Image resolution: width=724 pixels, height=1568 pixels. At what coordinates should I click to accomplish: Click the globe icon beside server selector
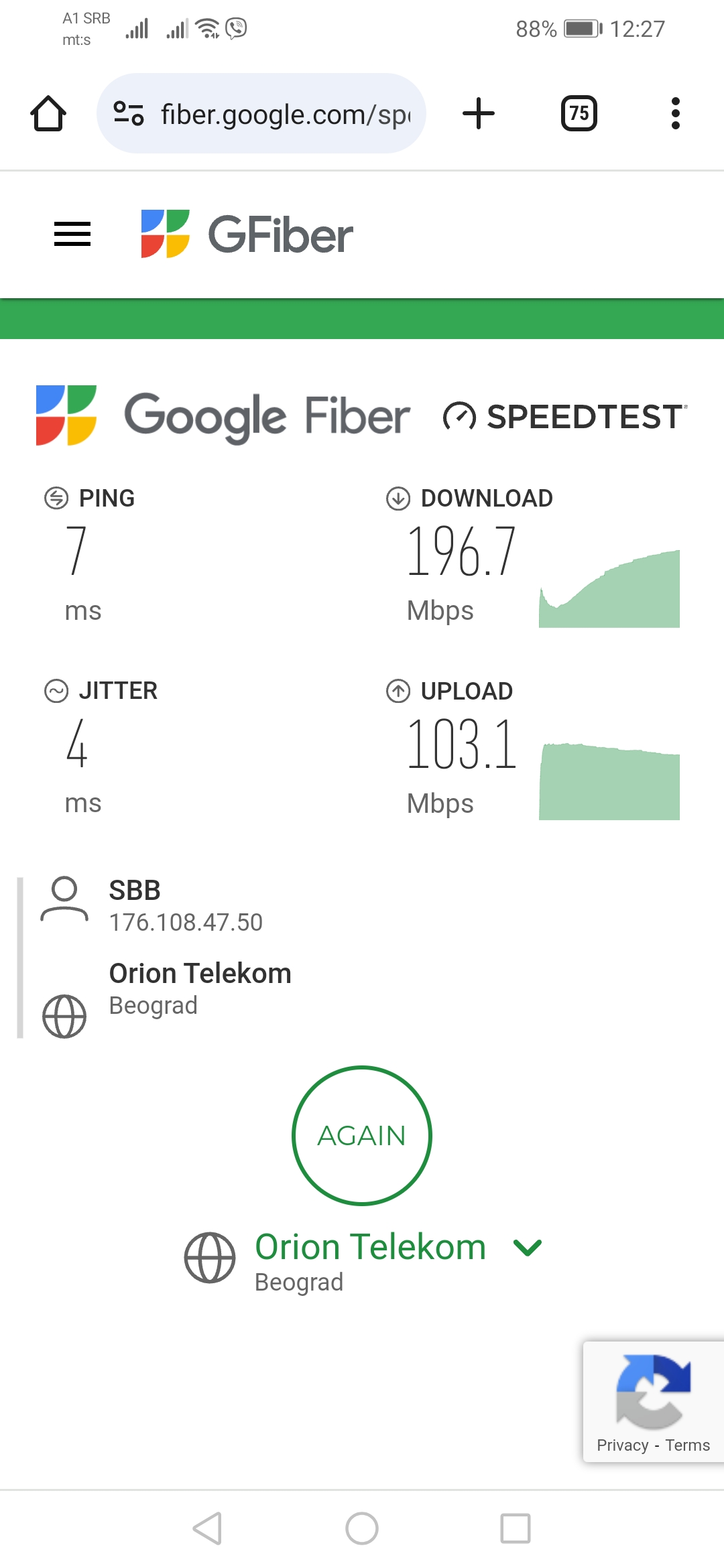pyautogui.click(x=210, y=1258)
